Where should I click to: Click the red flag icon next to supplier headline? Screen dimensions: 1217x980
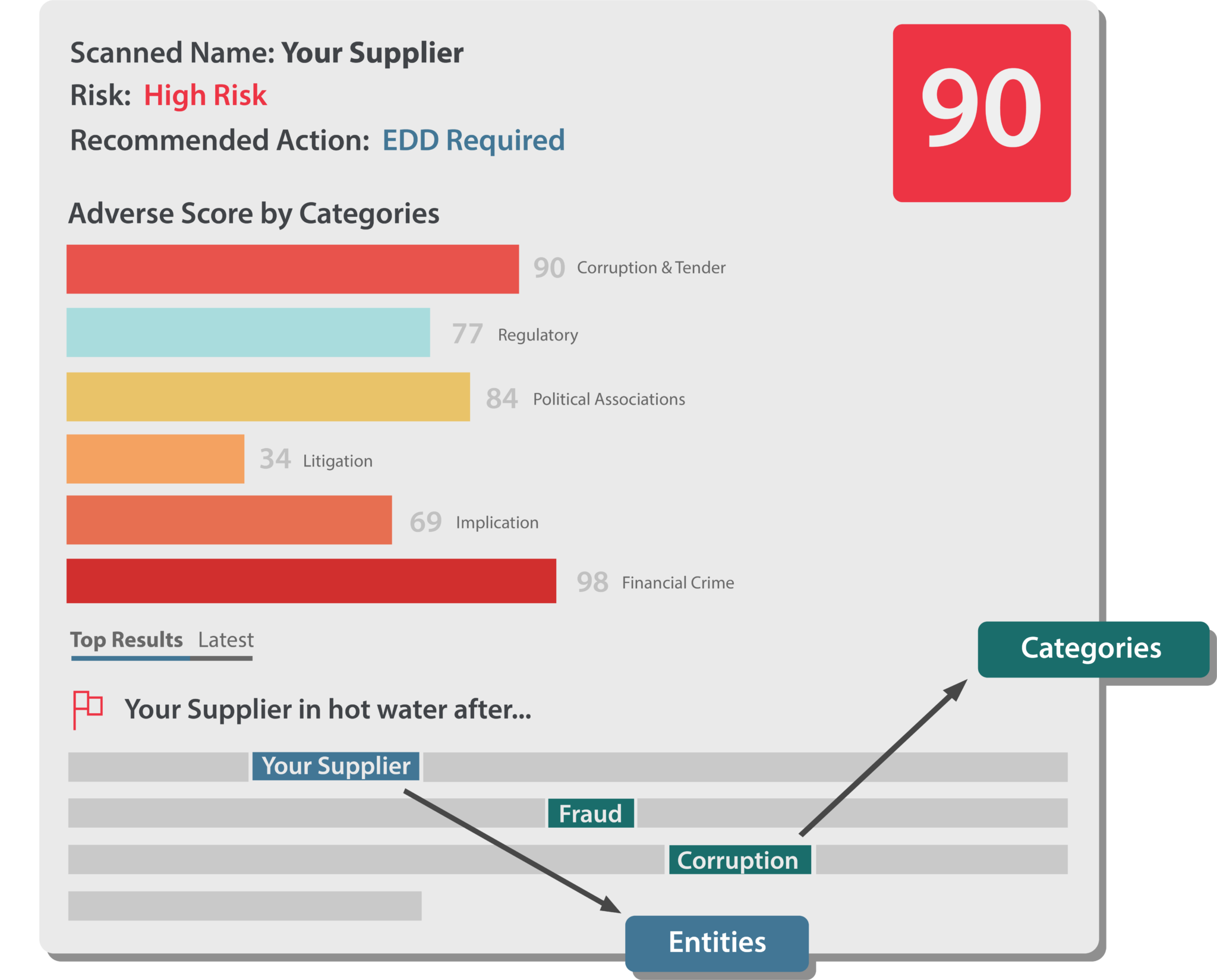(88, 707)
